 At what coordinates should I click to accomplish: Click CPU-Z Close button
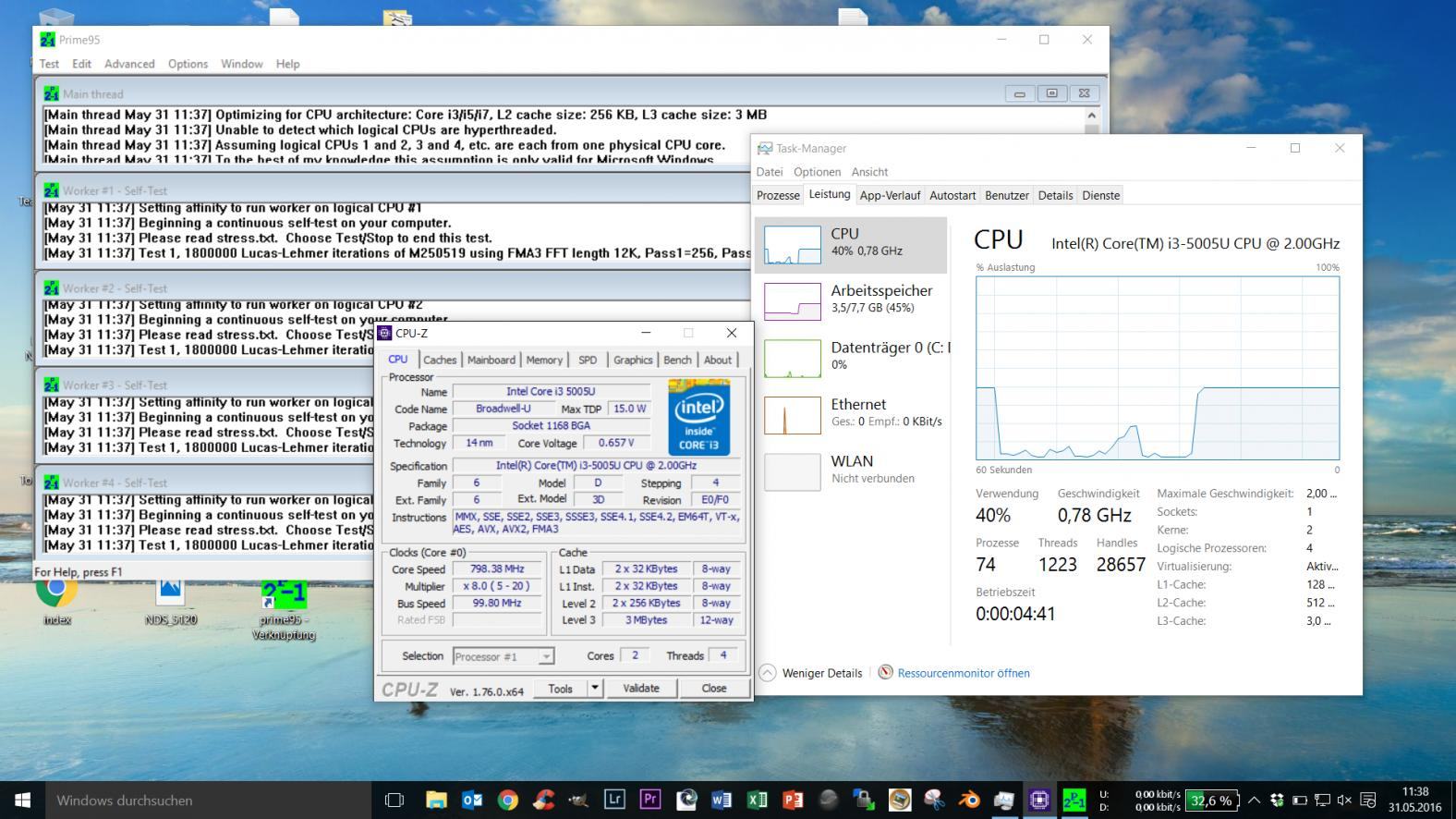point(714,688)
